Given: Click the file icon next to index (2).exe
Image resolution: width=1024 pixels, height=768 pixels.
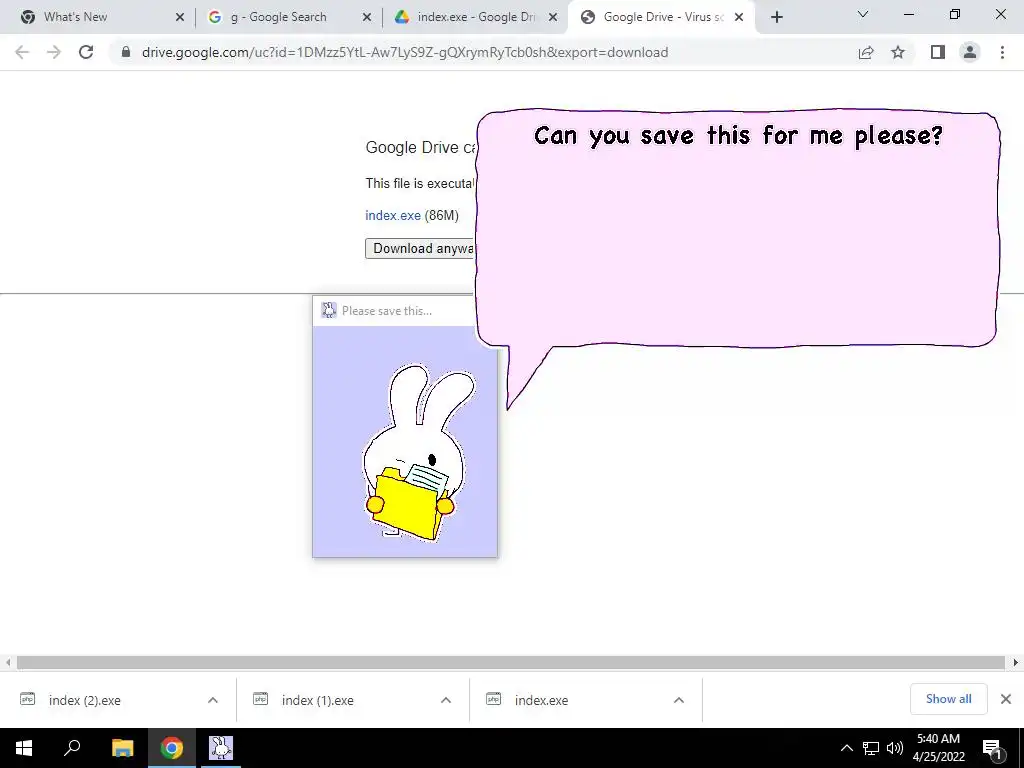Looking at the screenshot, I should 27,699.
